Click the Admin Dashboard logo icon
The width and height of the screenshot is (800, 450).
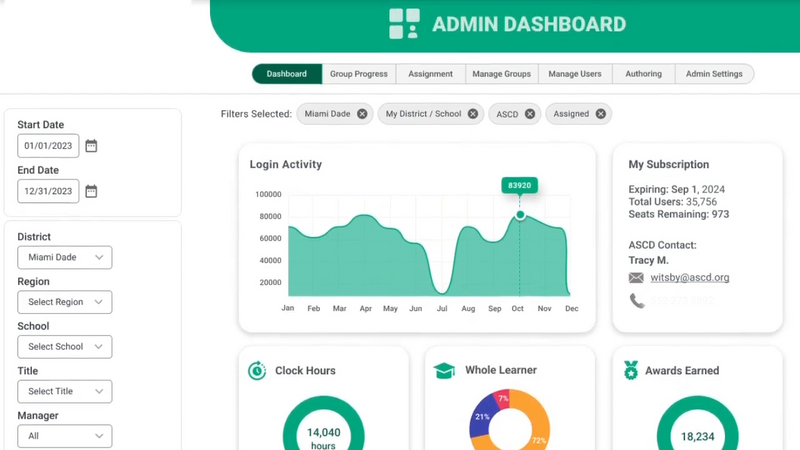[x=404, y=23]
